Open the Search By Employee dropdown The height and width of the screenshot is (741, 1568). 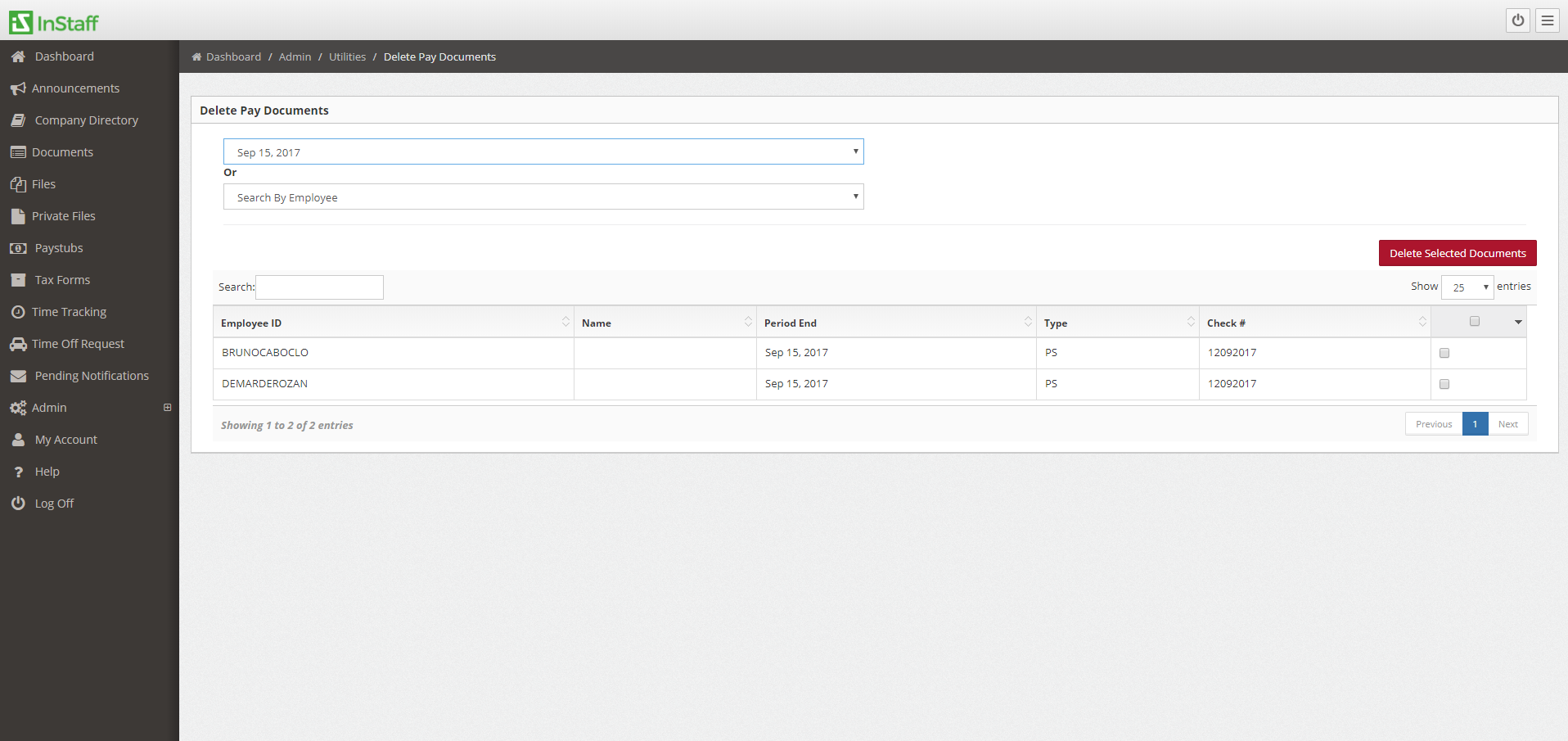coord(543,197)
